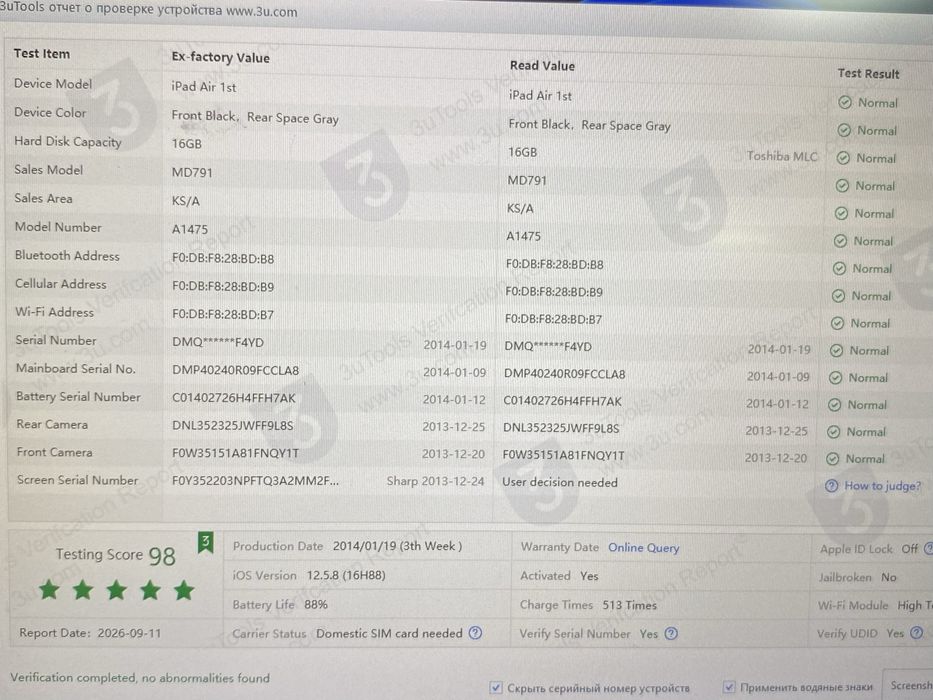Viewport: 933px width, 700px height.
Task: Select the ex-factory 'A1475' model number
Action: (x=190, y=229)
